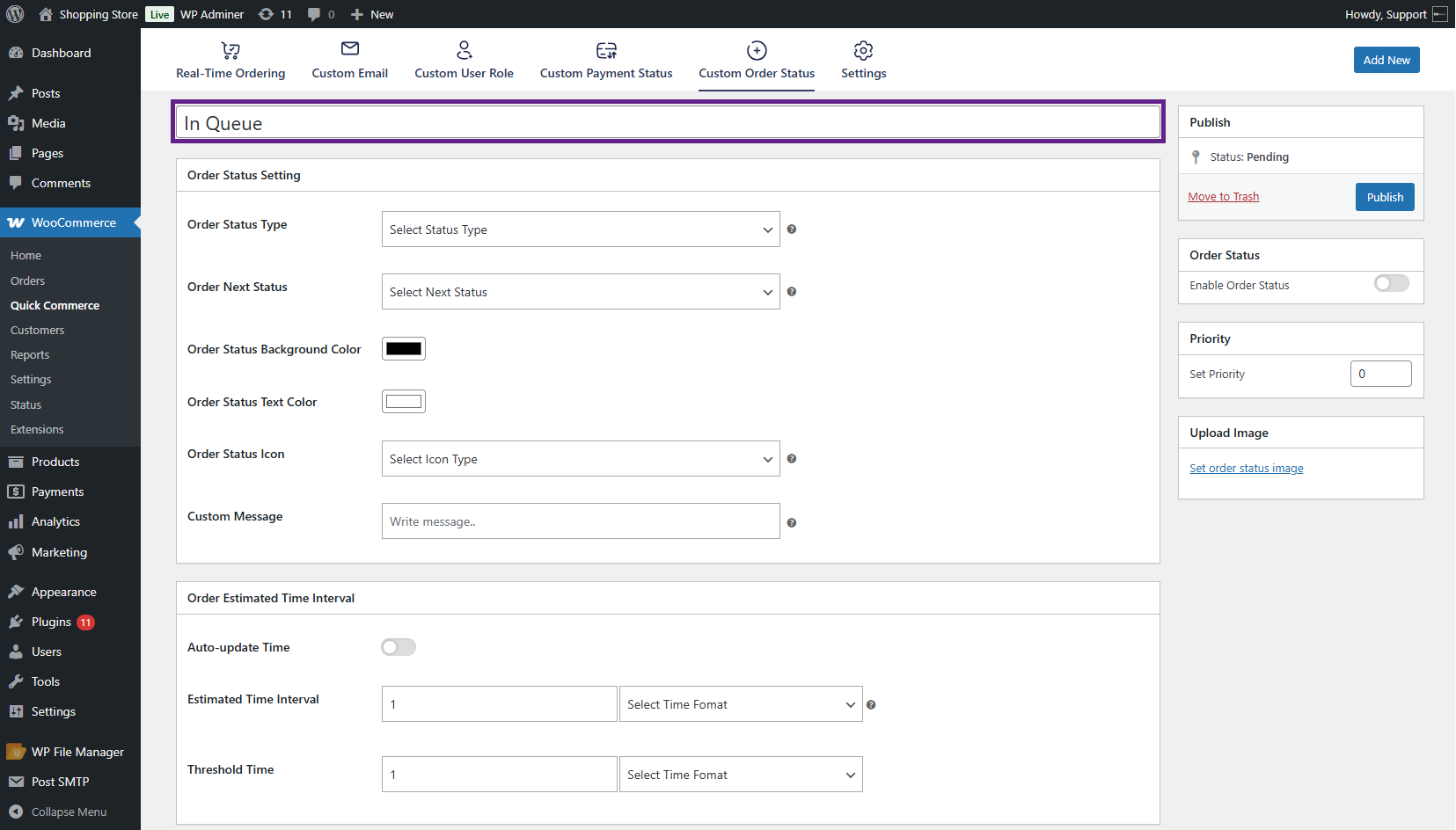Image resolution: width=1456 pixels, height=830 pixels.
Task: Click the Set Priority number field
Action: tap(1379, 374)
